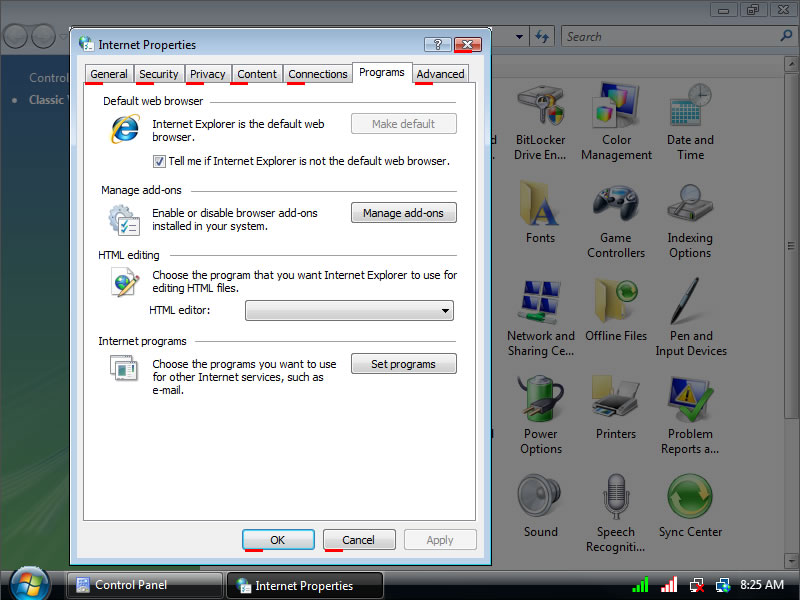This screenshot has width=800, height=600.
Task: Switch to the Content tab
Action: 257,74
